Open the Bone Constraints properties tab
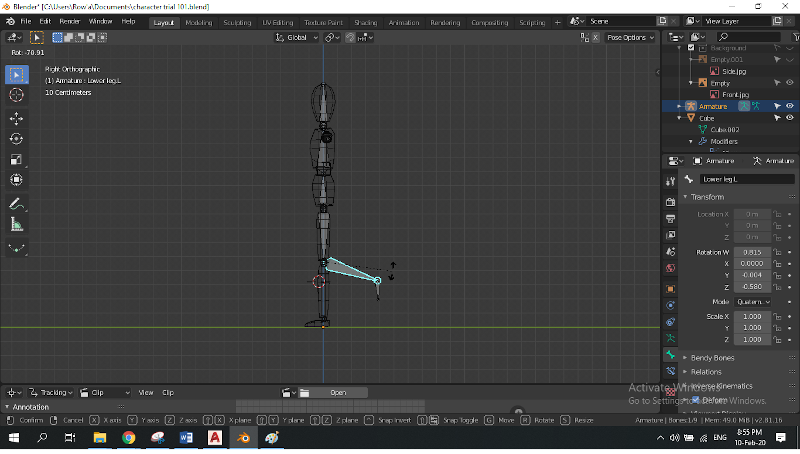The height and width of the screenshot is (454, 800). point(670,371)
